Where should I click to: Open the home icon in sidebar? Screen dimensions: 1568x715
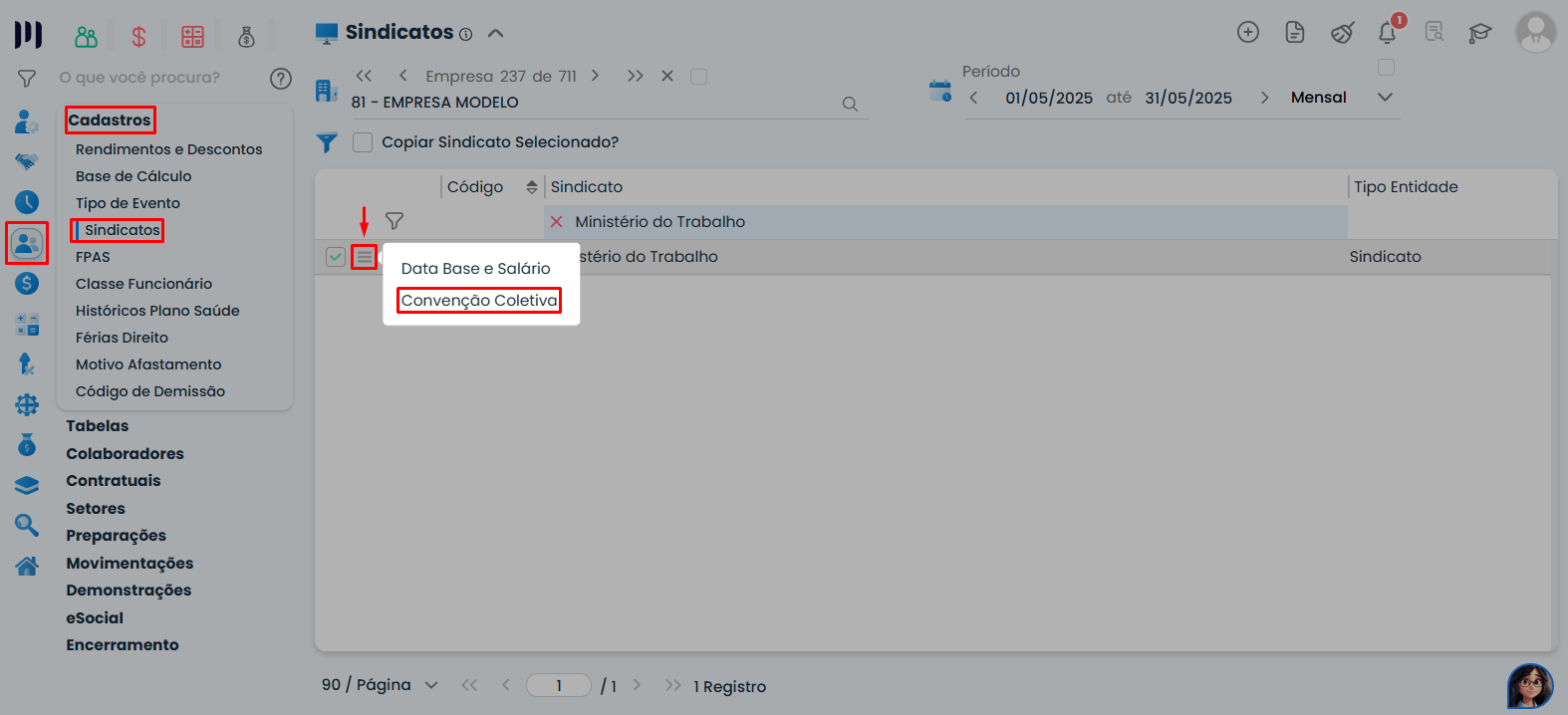(27, 566)
